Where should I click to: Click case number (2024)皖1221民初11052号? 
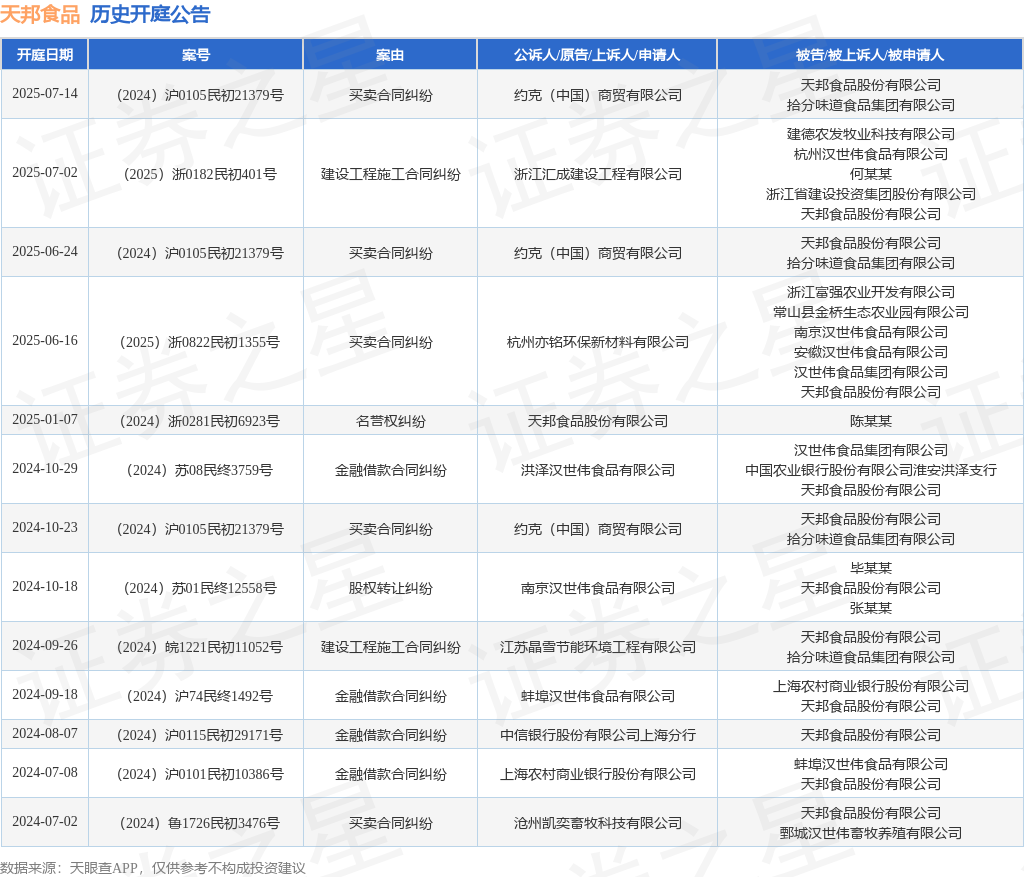(200, 647)
